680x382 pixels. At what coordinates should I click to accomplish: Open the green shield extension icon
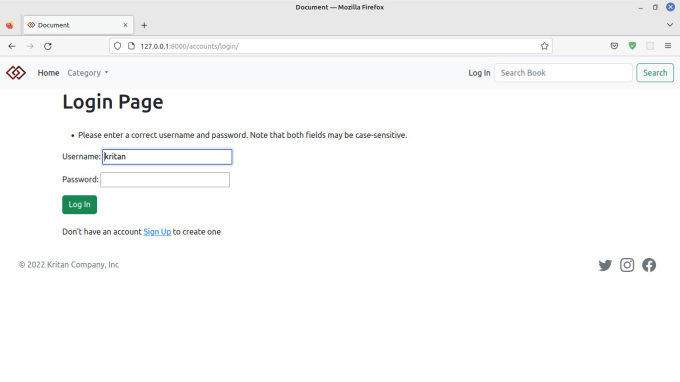point(632,46)
